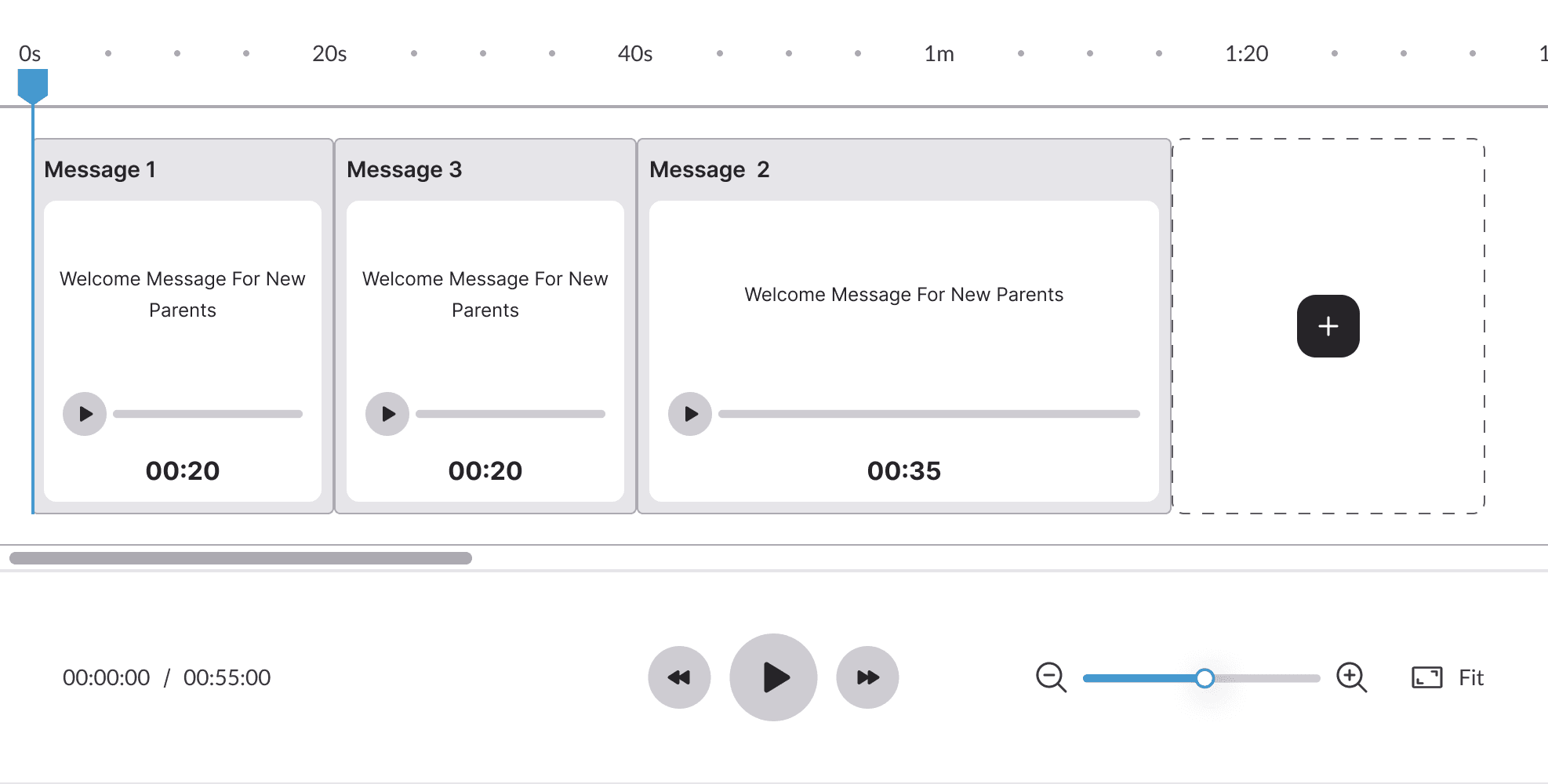Click the zoom slider handle
This screenshot has width=1548, height=784.
click(1205, 678)
